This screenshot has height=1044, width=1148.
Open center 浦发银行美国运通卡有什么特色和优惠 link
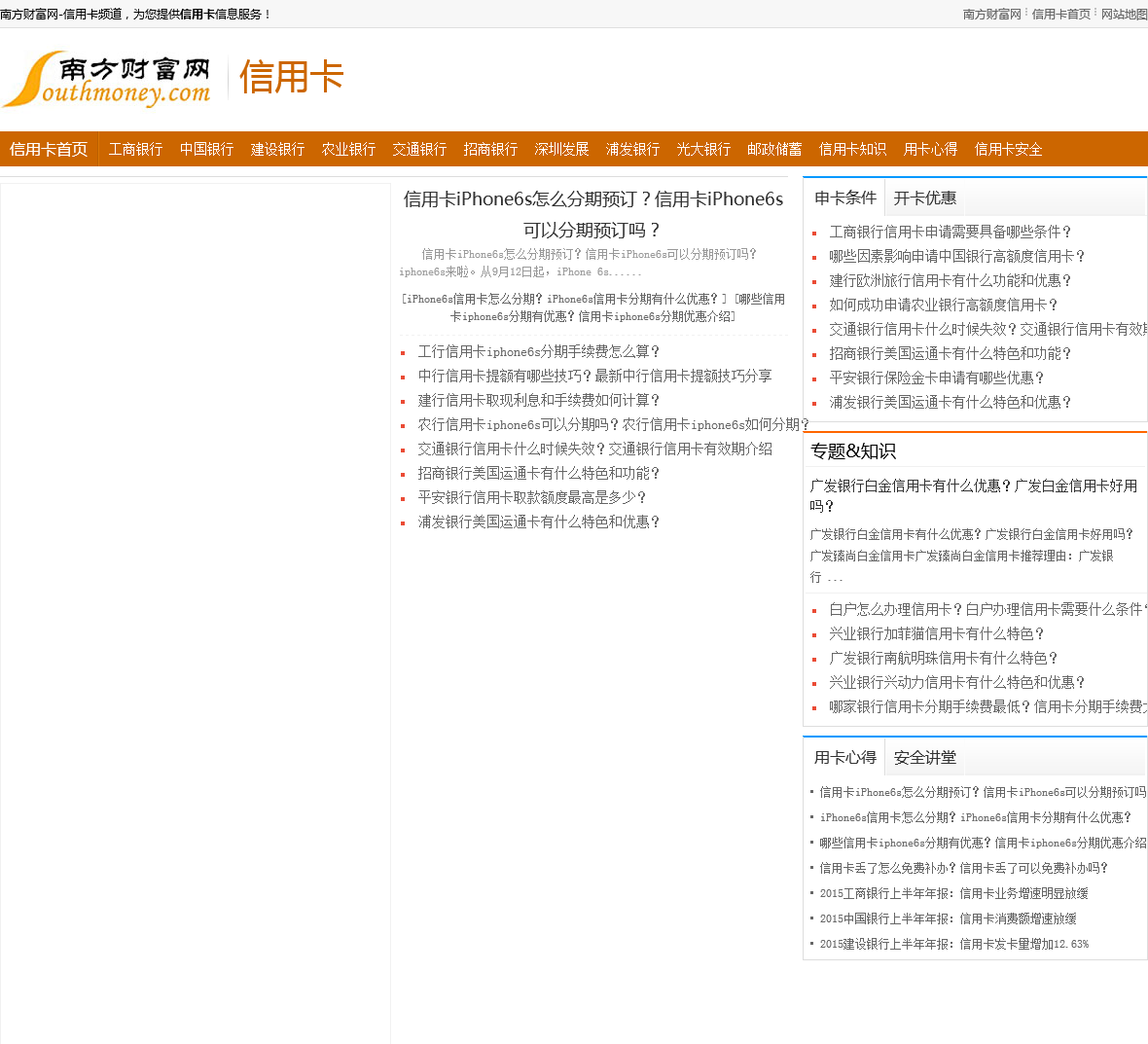(x=539, y=522)
